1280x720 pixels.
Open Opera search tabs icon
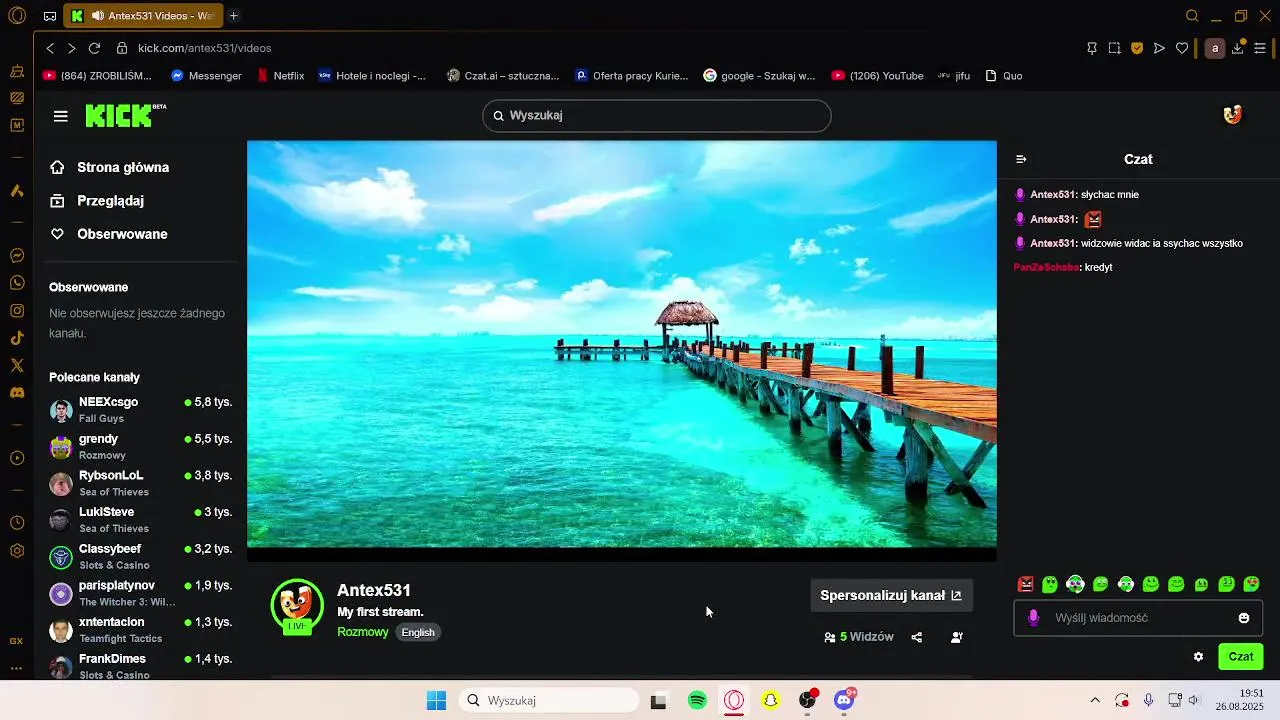click(x=1192, y=16)
